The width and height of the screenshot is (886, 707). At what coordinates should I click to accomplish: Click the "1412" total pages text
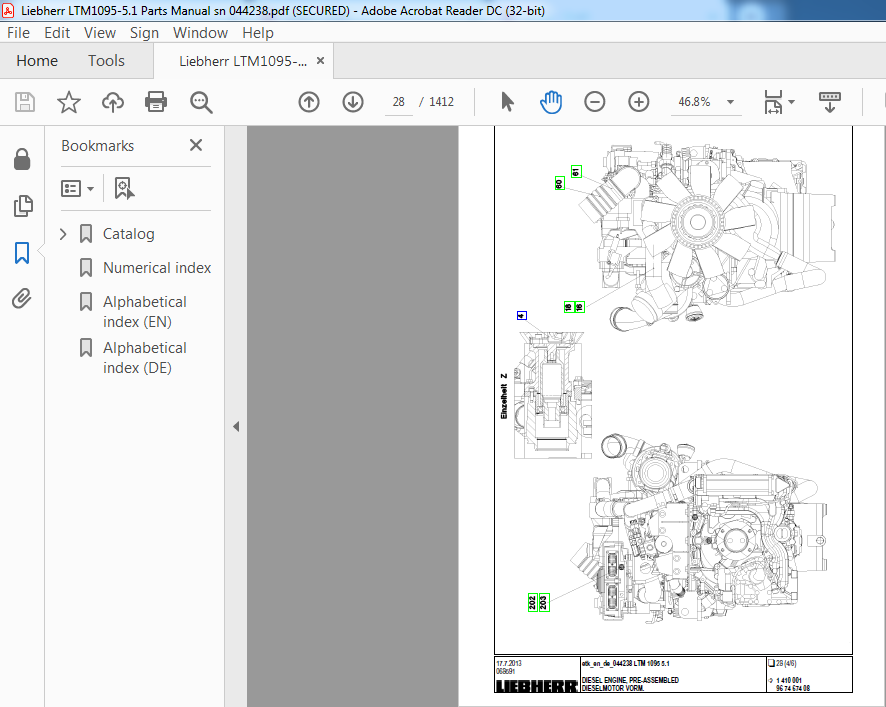(x=441, y=102)
